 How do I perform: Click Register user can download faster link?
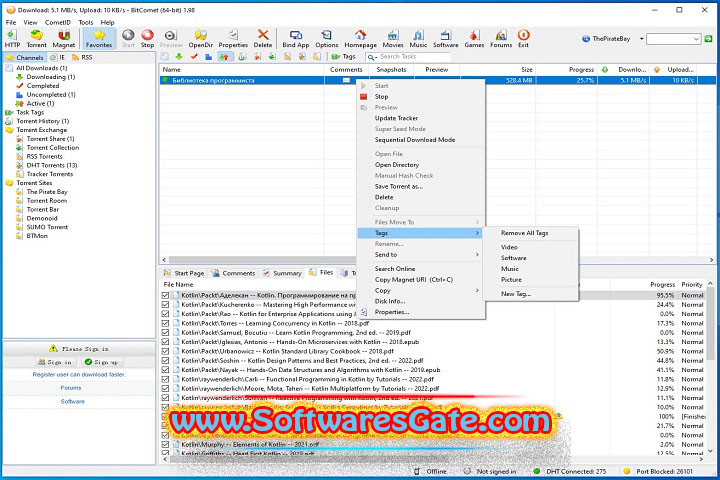(x=79, y=374)
